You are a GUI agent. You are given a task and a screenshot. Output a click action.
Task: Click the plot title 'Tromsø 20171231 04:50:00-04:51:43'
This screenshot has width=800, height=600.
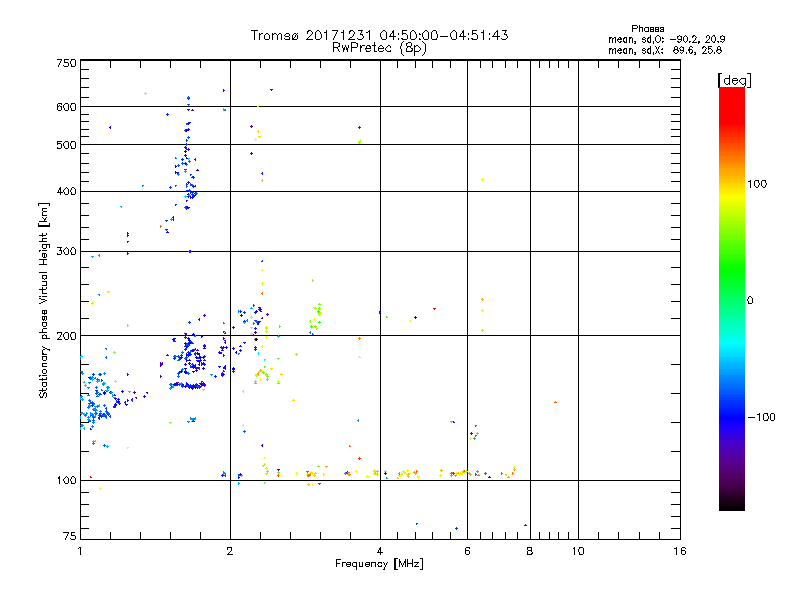(380, 35)
